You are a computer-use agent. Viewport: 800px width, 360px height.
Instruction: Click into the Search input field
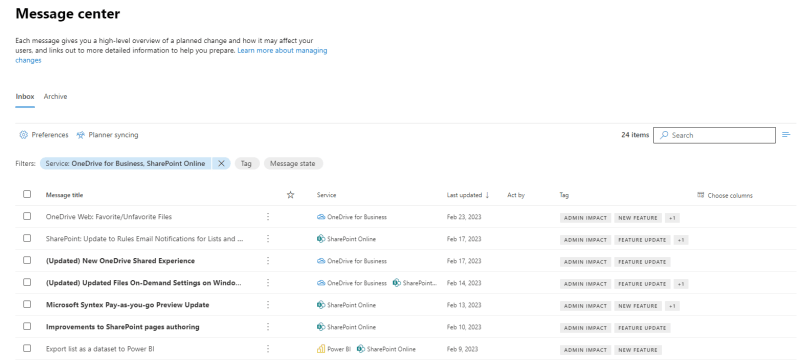pyautogui.click(x=714, y=135)
